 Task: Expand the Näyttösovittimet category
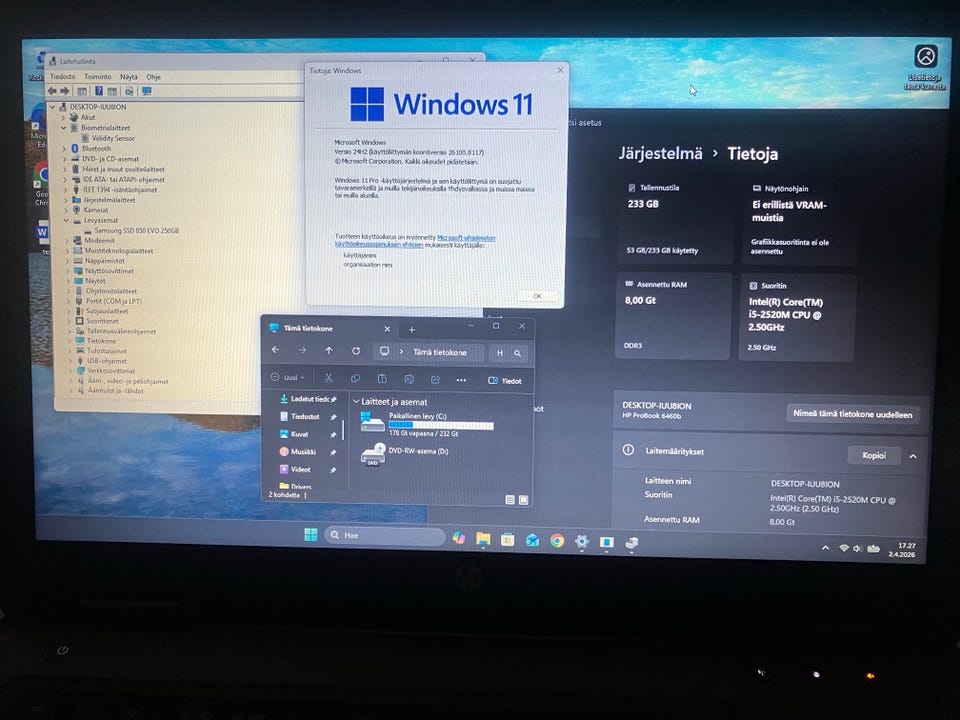pos(67,271)
